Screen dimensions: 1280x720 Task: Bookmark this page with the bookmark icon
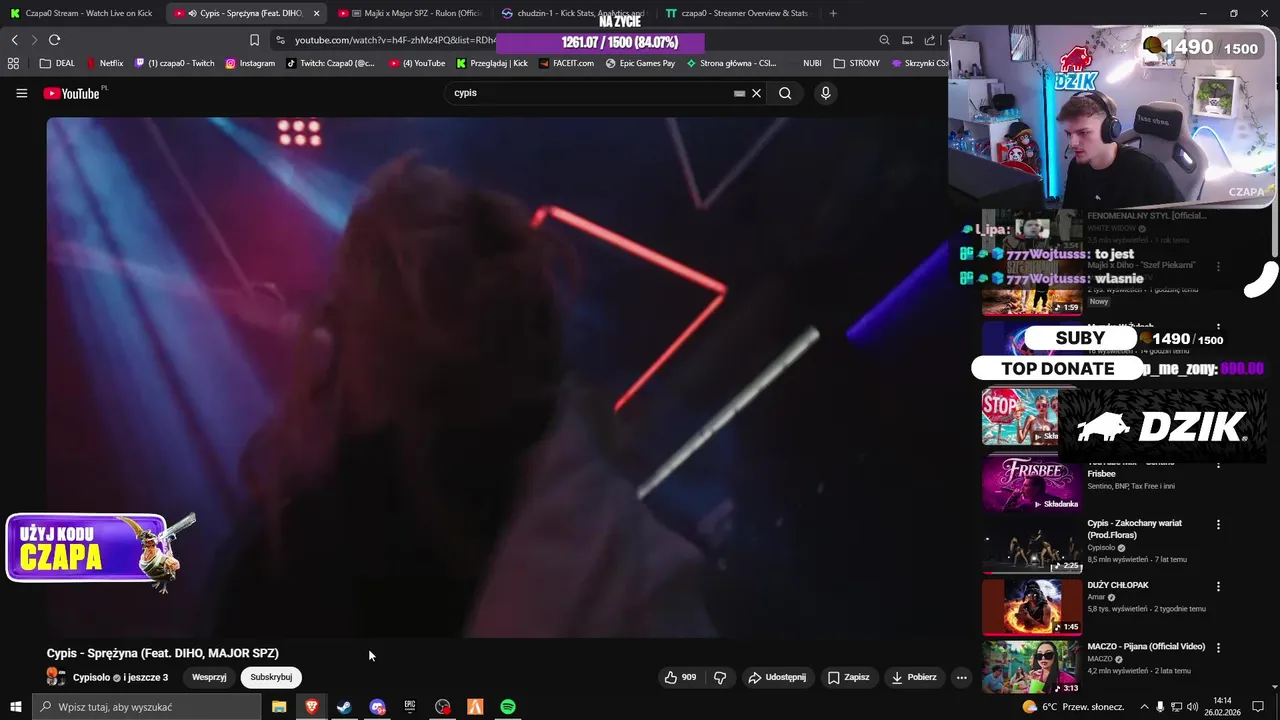coord(254,40)
